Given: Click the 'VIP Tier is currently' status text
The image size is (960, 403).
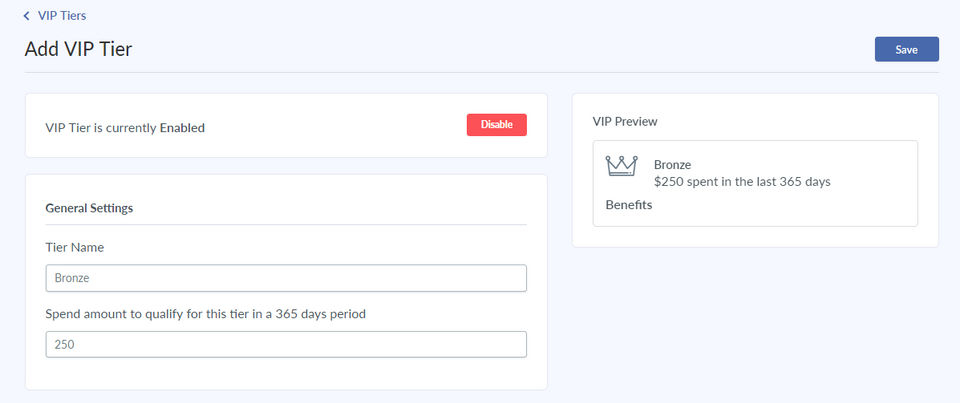Looking at the screenshot, I should [101, 127].
